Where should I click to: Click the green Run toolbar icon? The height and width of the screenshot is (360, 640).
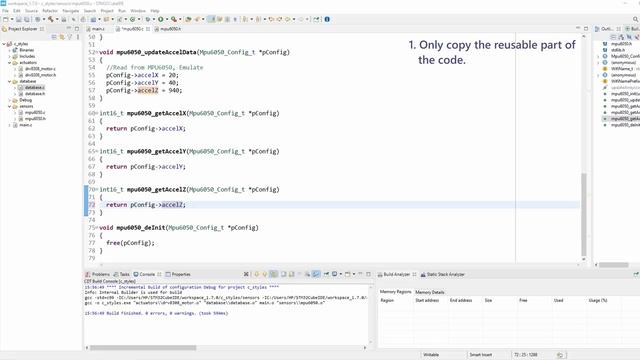click(161, 19)
